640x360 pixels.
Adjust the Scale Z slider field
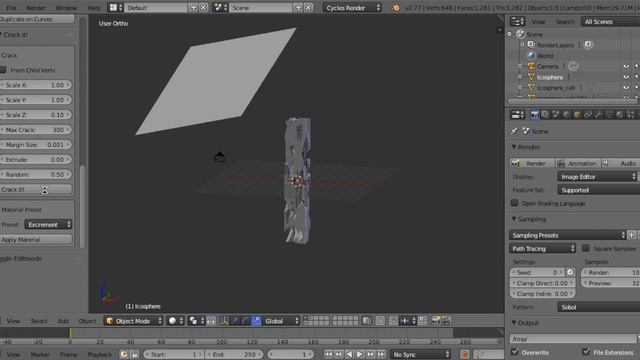coord(36,115)
